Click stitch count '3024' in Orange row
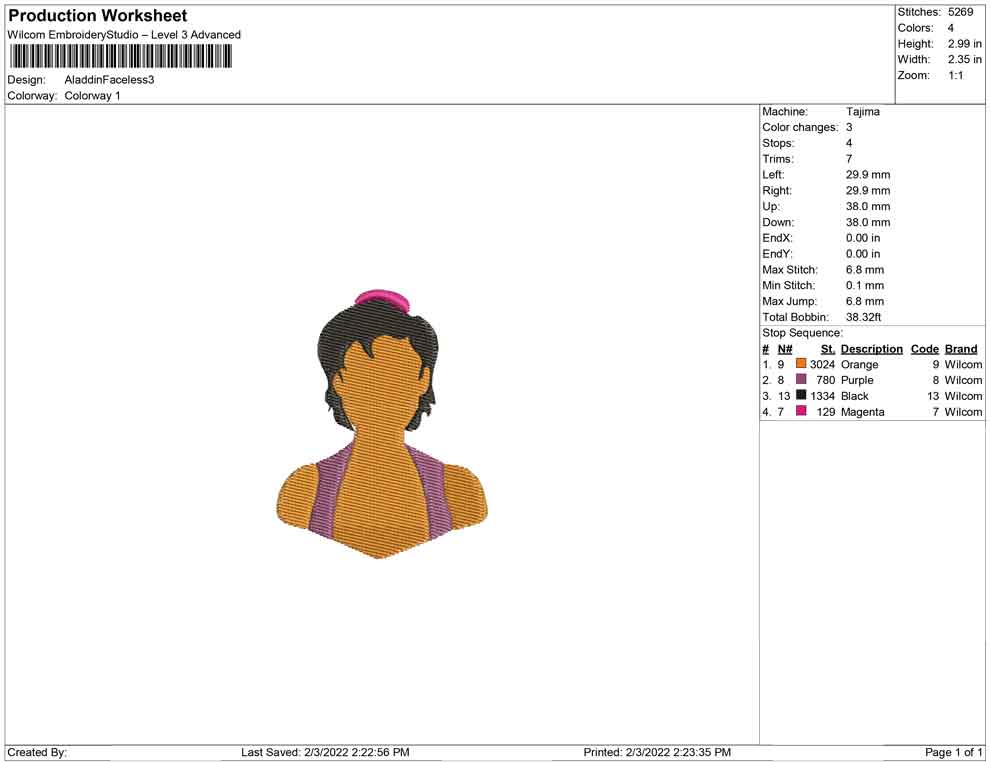Image resolution: width=990 pixels, height=762 pixels. tap(822, 364)
